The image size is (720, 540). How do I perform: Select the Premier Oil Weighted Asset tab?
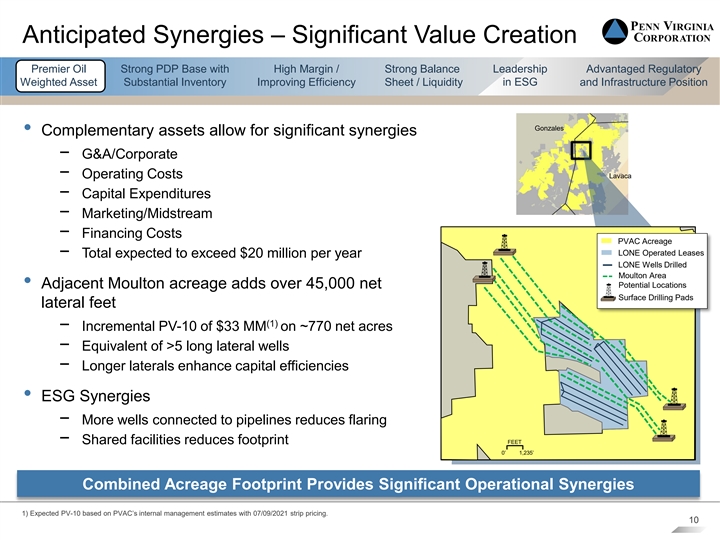[x=60, y=76]
